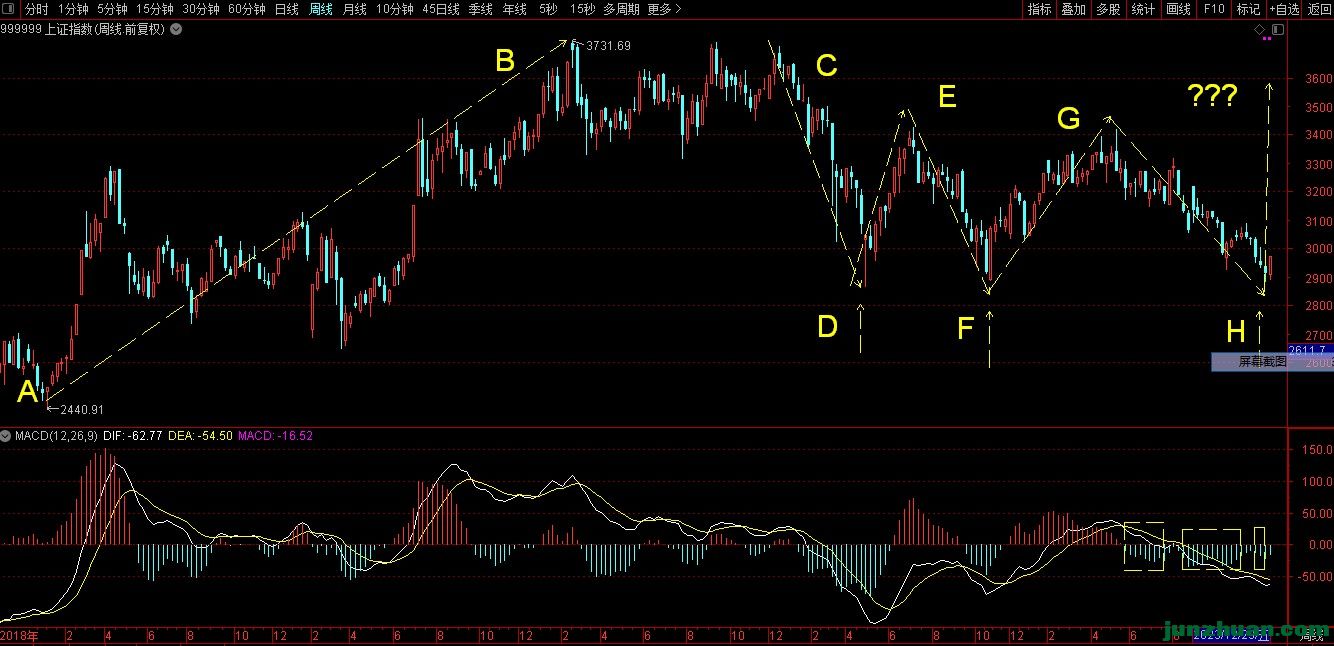
Task: Open the 统计 statistics tool
Action: click(1142, 9)
